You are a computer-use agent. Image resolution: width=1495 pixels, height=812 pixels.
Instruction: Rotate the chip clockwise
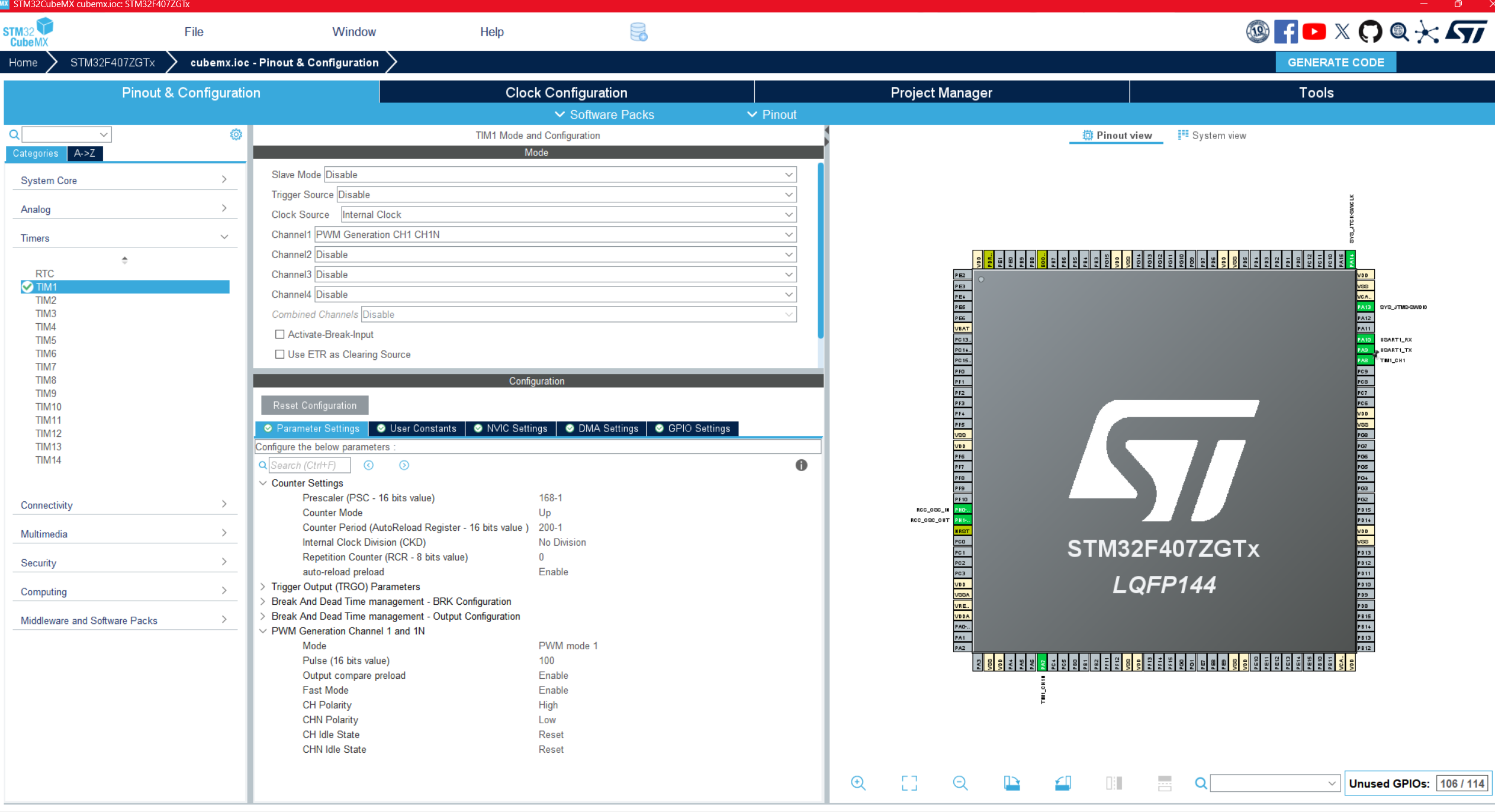[x=1011, y=783]
